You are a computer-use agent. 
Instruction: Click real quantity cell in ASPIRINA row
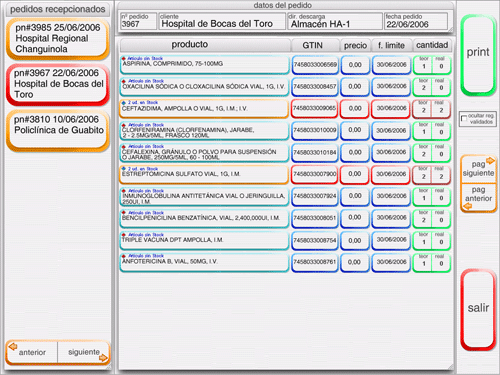tap(441, 66)
